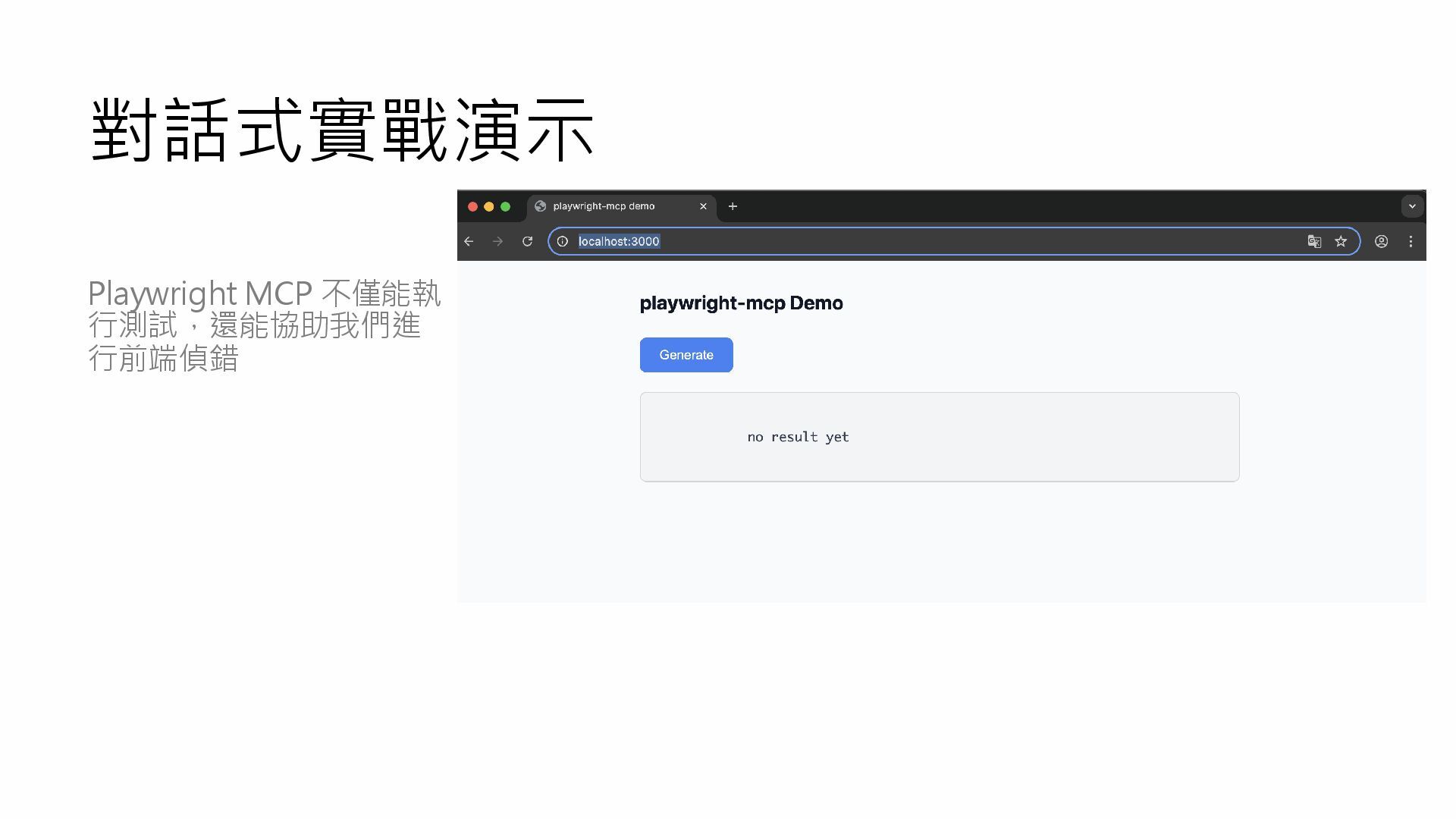The height and width of the screenshot is (819, 1456).
Task: Open a new tab with plus
Action: (x=733, y=206)
